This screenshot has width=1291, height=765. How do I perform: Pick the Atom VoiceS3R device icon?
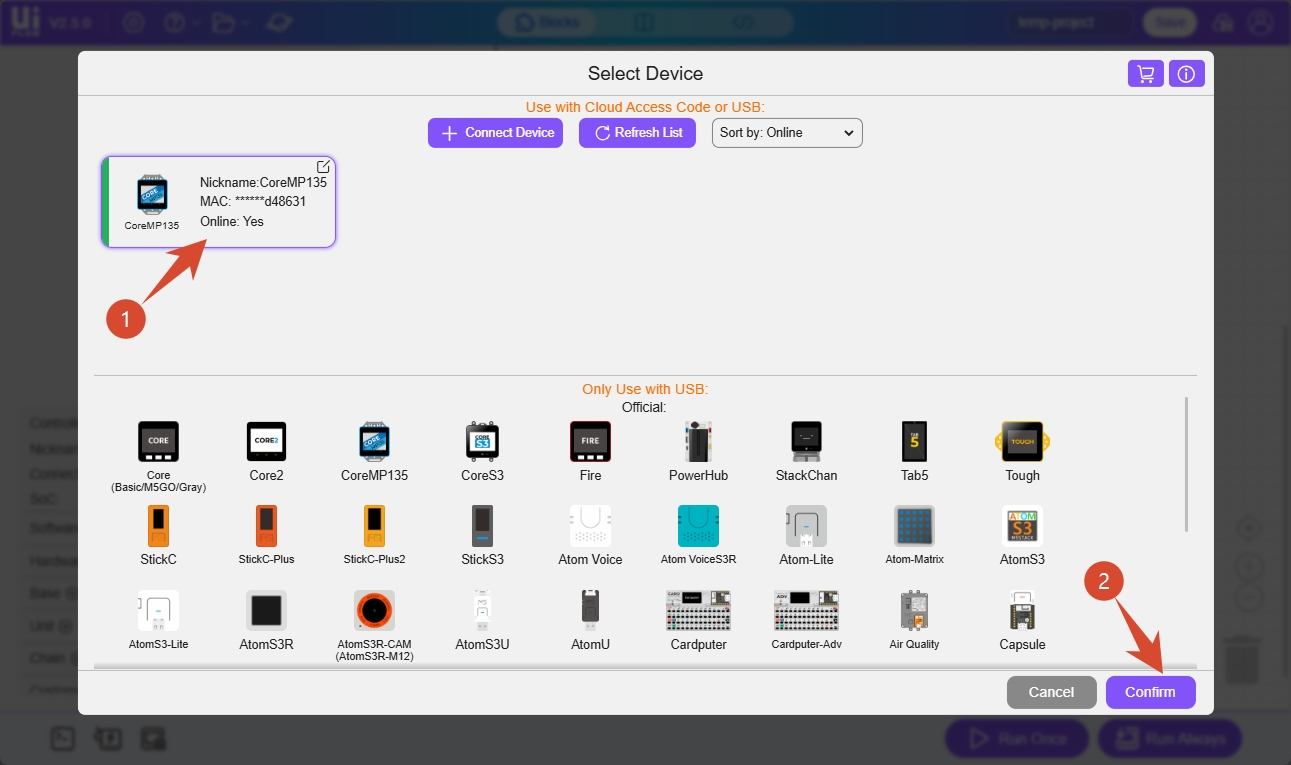click(x=698, y=525)
